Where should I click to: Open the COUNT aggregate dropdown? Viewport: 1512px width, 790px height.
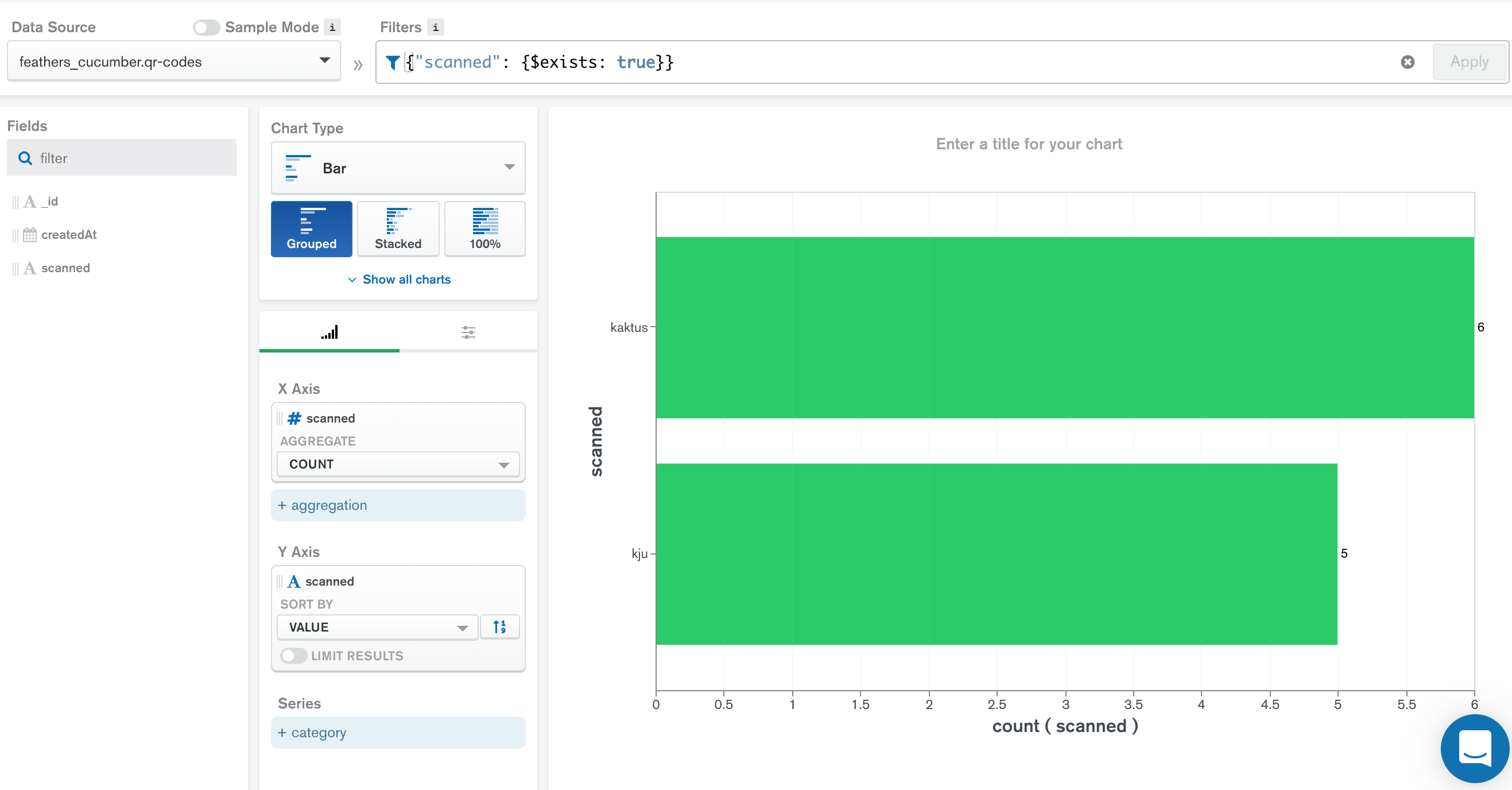coord(398,464)
